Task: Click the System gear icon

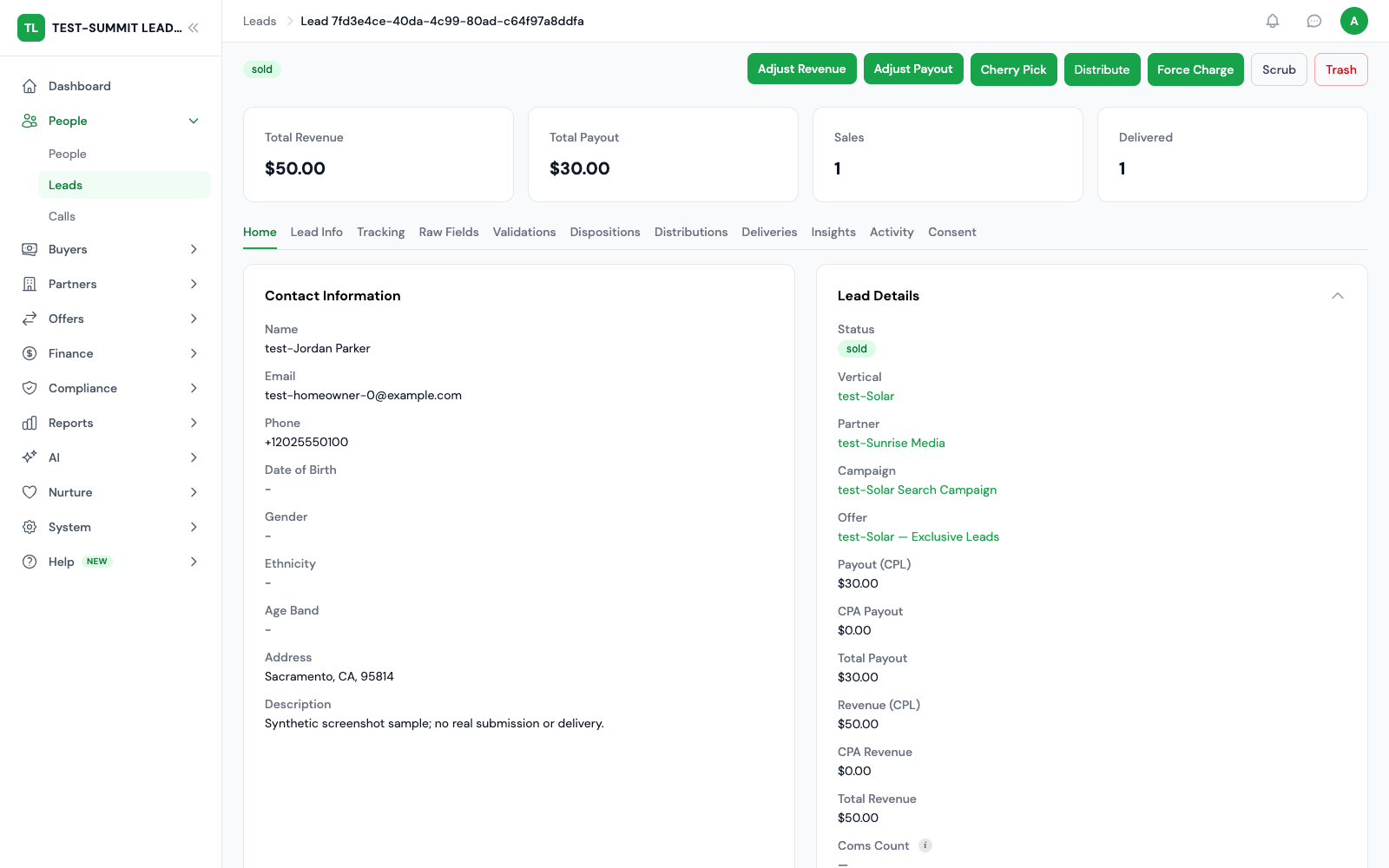Action: (30, 527)
